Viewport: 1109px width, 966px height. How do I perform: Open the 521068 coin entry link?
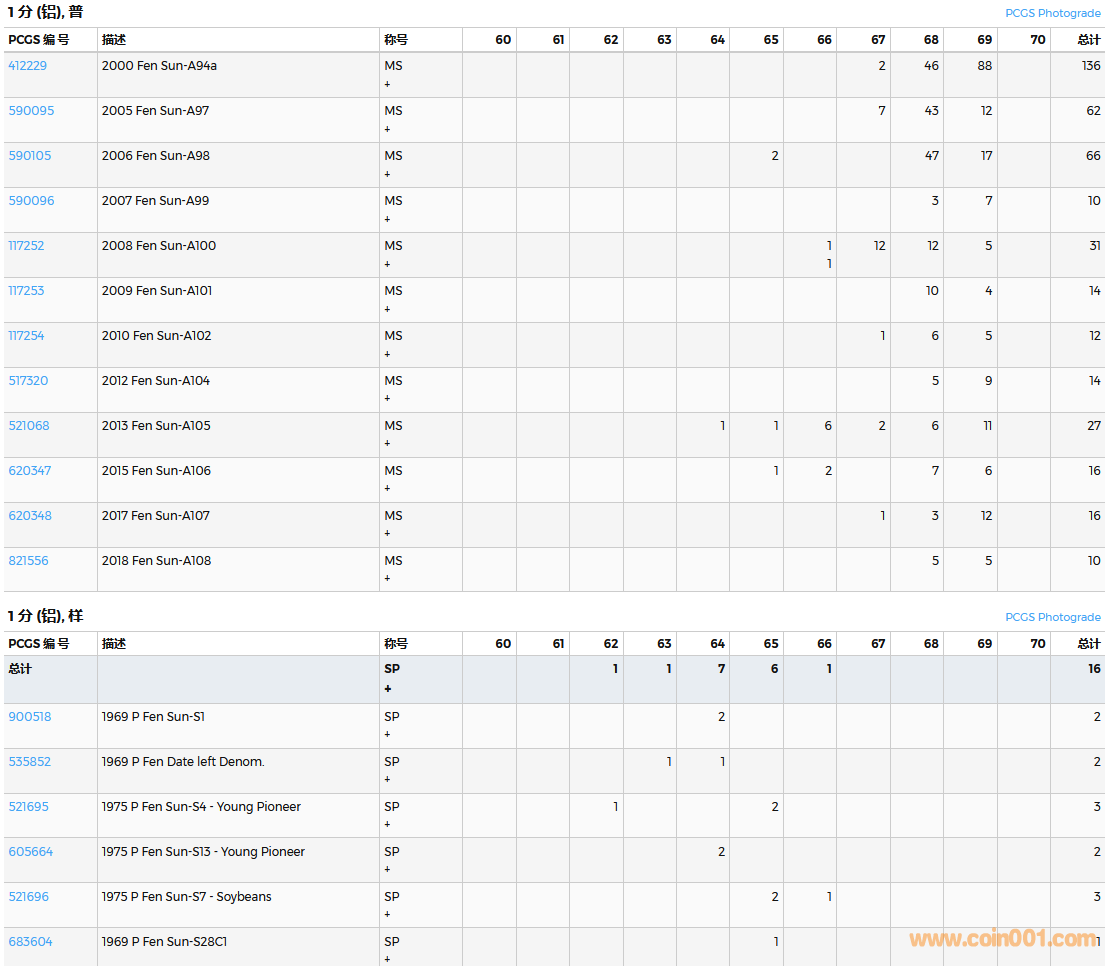click(x=29, y=426)
